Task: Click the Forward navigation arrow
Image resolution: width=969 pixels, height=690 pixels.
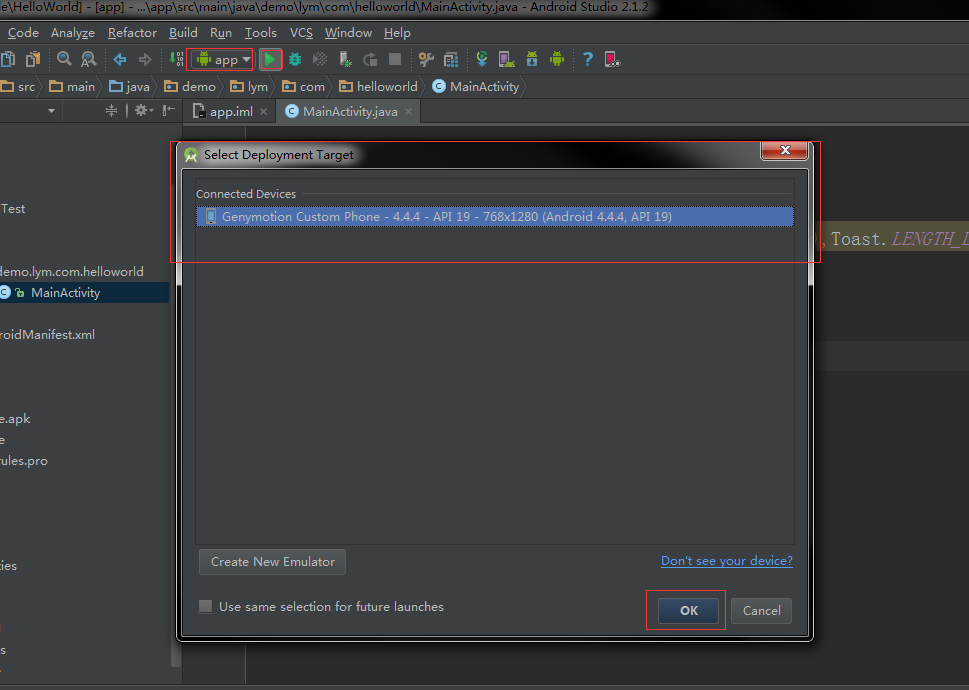Action: 145,59
